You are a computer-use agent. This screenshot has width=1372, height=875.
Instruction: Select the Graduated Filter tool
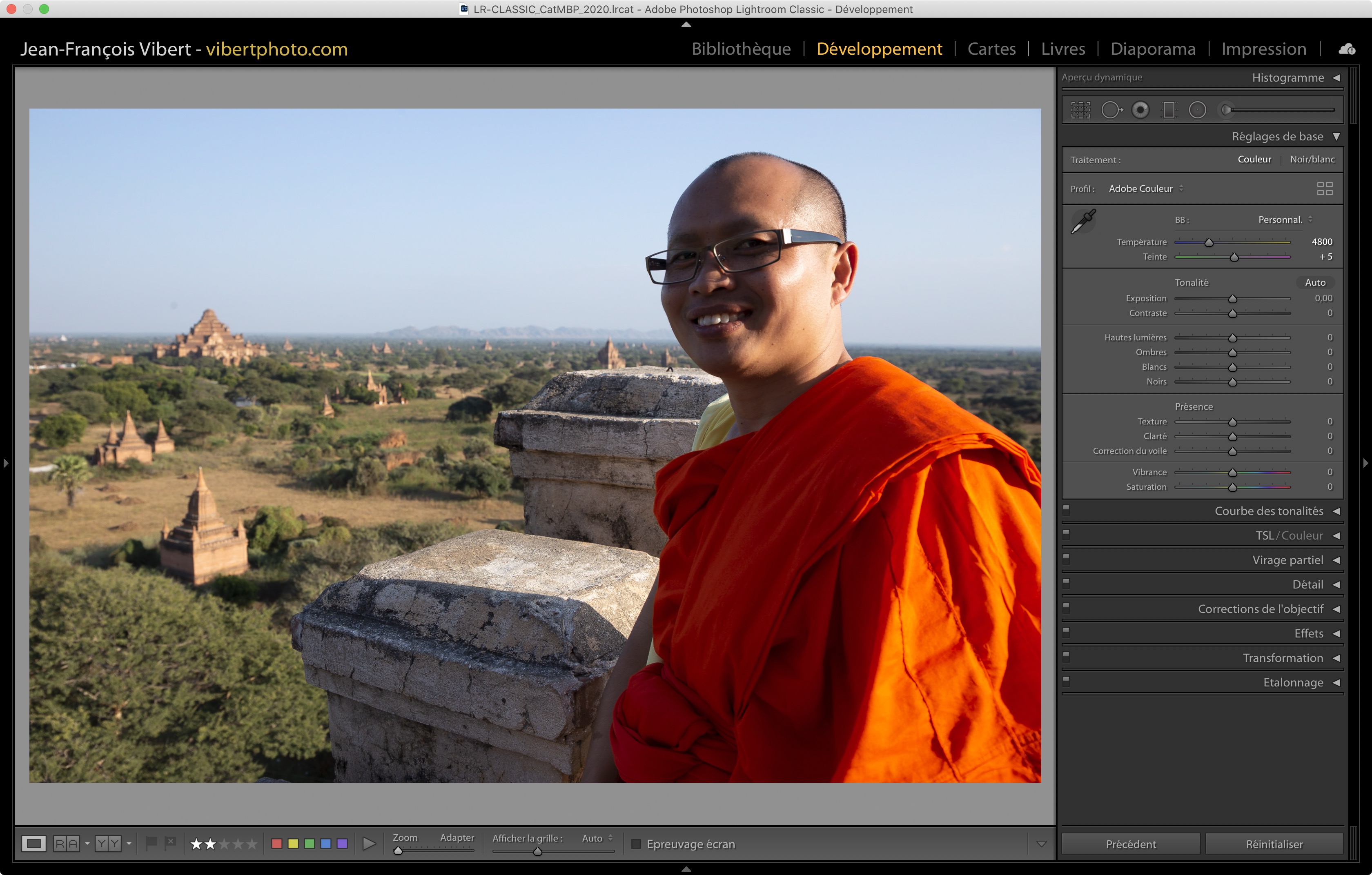1169,110
